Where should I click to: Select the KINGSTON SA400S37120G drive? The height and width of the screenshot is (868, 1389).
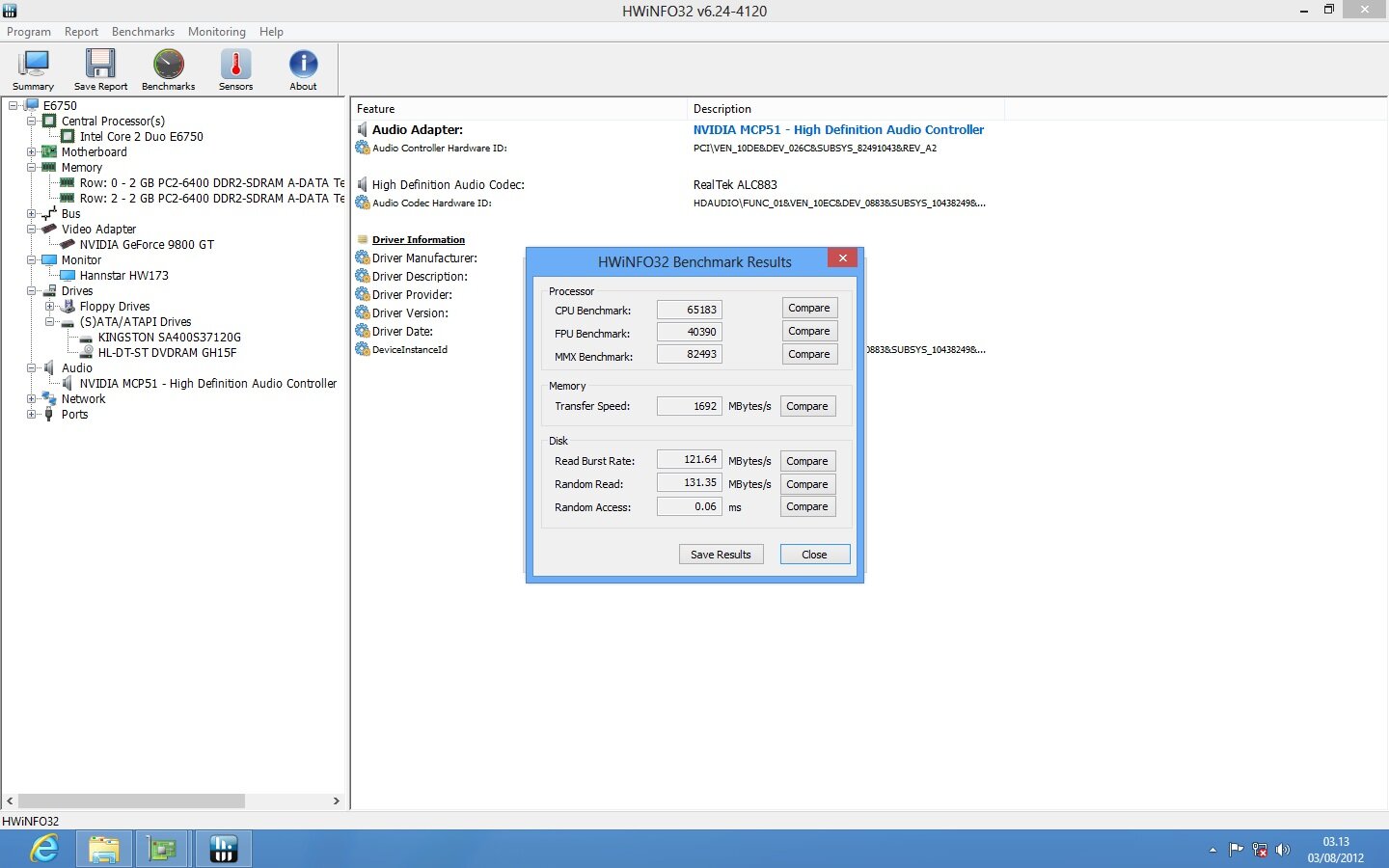(169, 338)
